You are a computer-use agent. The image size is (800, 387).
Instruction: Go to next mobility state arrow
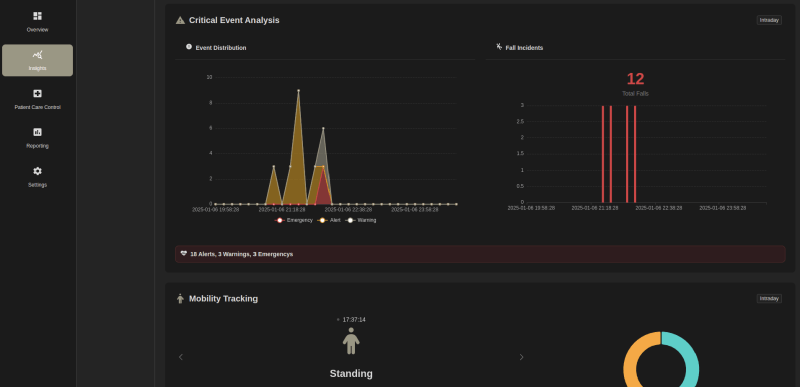coord(521,357)
